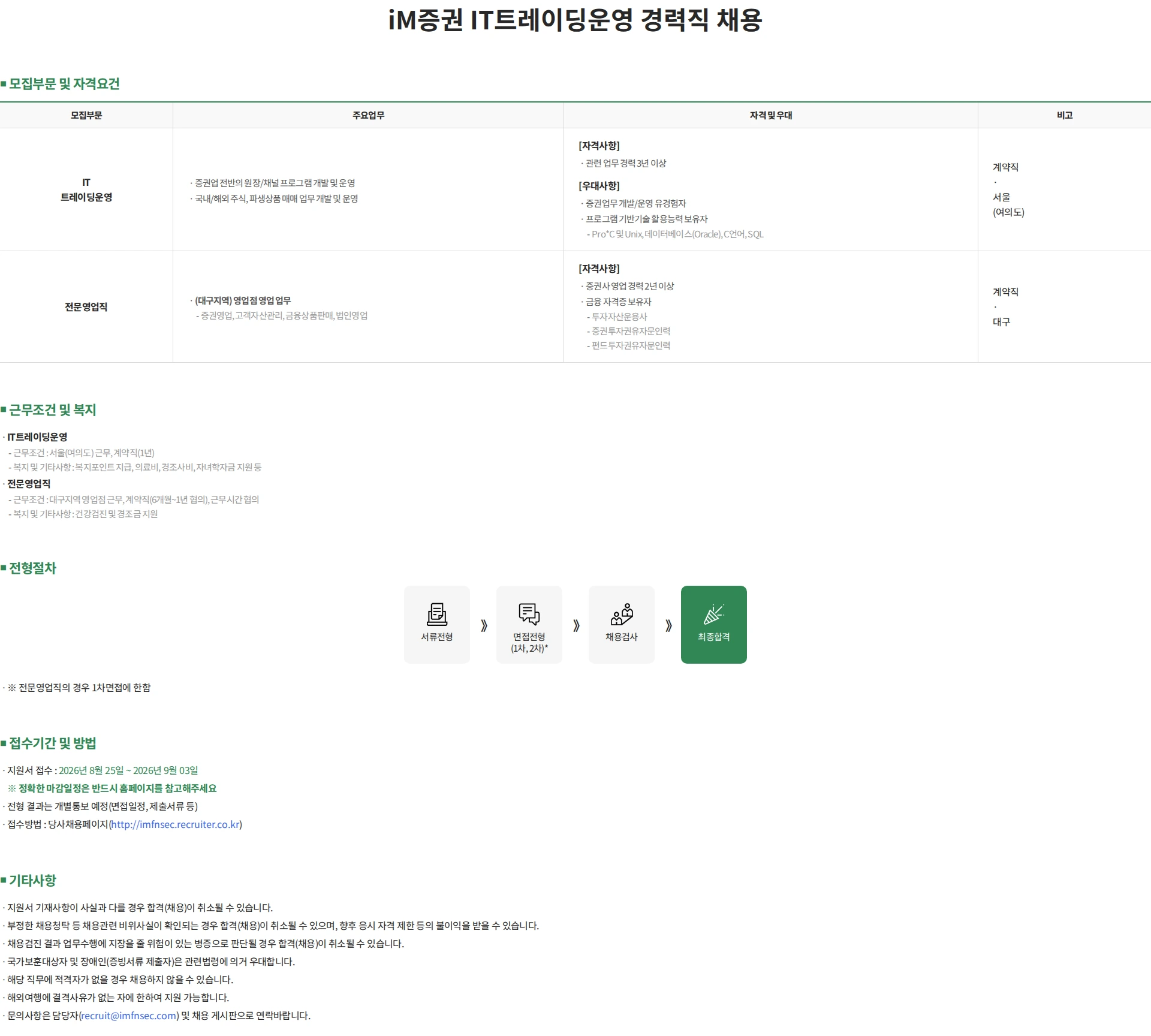Click the chevron arrows after 면접전형

pos(576,626)
